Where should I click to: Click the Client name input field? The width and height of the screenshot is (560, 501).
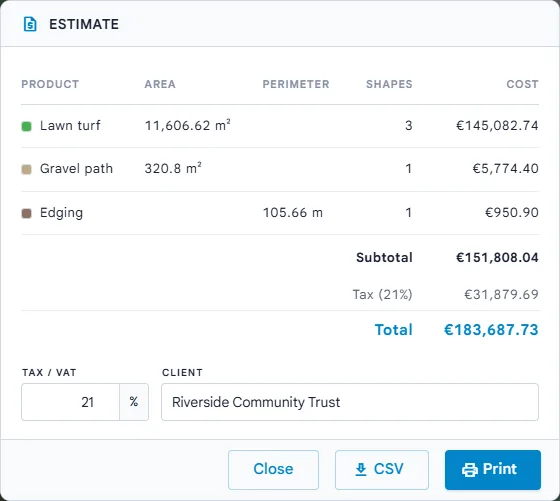point(350,402)
